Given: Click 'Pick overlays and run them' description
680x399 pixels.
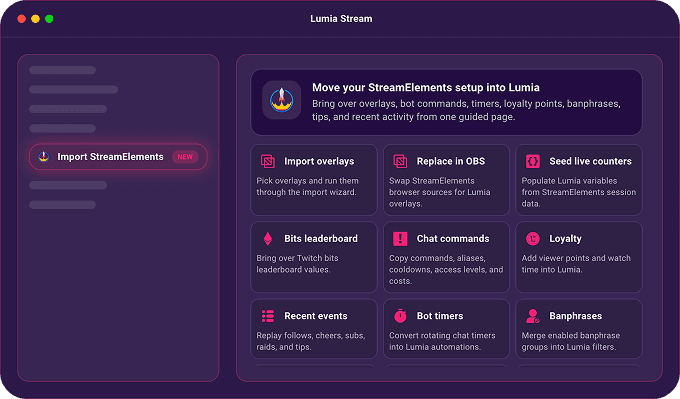Looking at the screenshot, I should click(x=307, y=186).
